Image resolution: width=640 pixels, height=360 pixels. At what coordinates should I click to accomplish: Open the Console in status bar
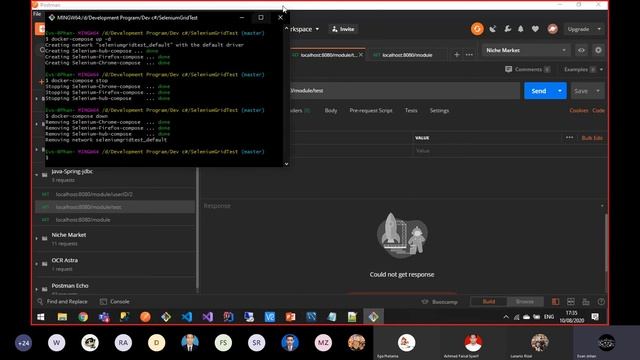tap(115, 302)
